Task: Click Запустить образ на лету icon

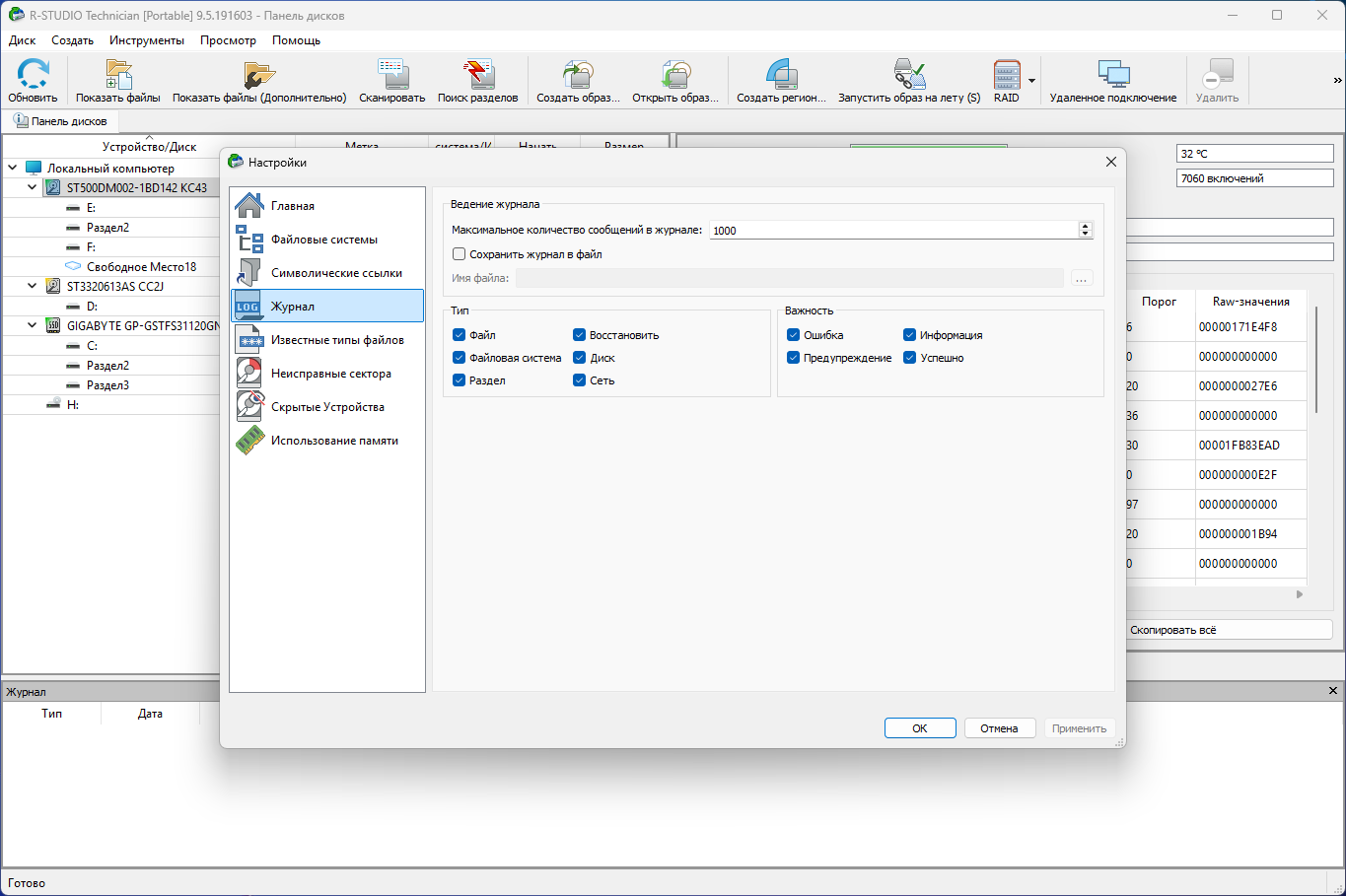Action: pyautogui.click(x=909, y=81)
